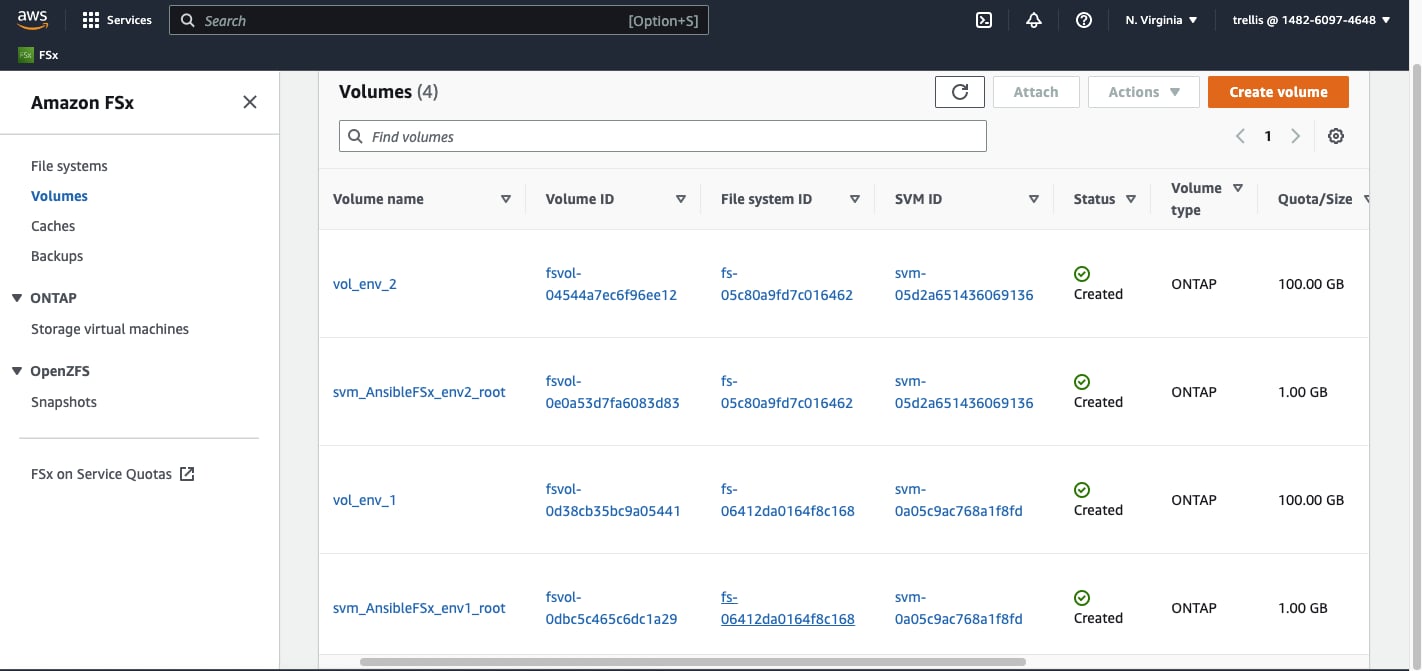Open Snapshots in sidebar
The image size is (1422, 671).
[64, 402]
